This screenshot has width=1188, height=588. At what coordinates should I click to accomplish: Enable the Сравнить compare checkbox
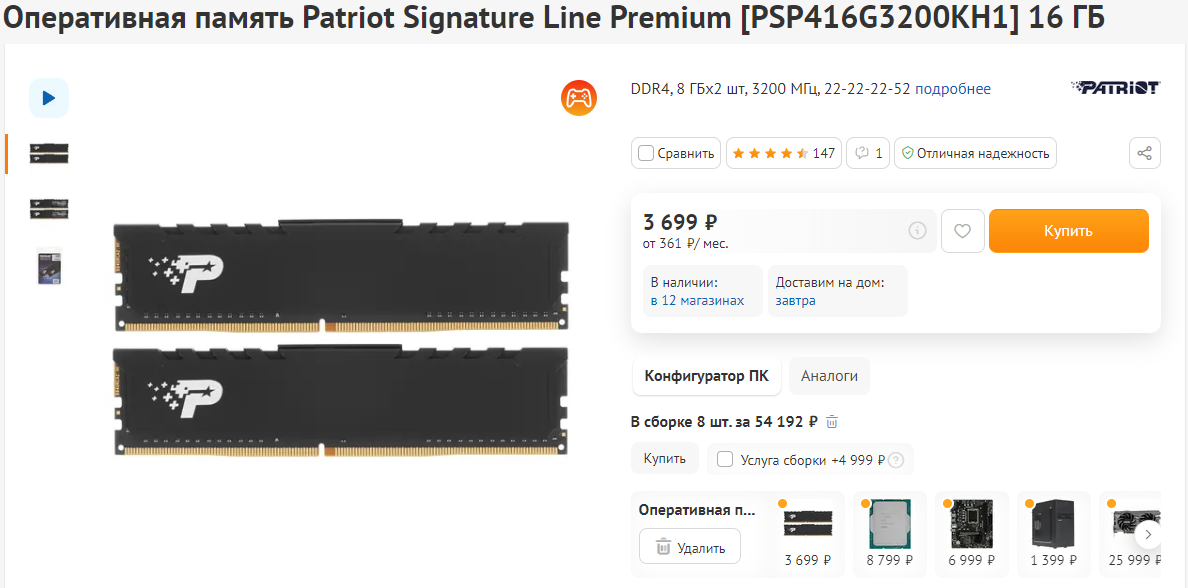coord(646,153)
